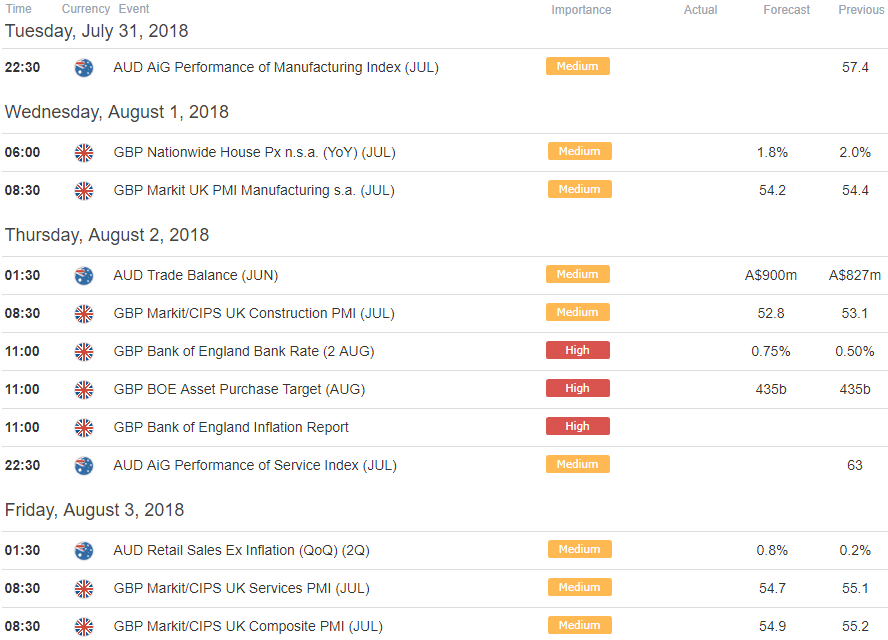This screenshot has height=640, width=888.
Task: Open GBP Markit/CIPS UK Construction PMI event
Action: coord(254,313)
